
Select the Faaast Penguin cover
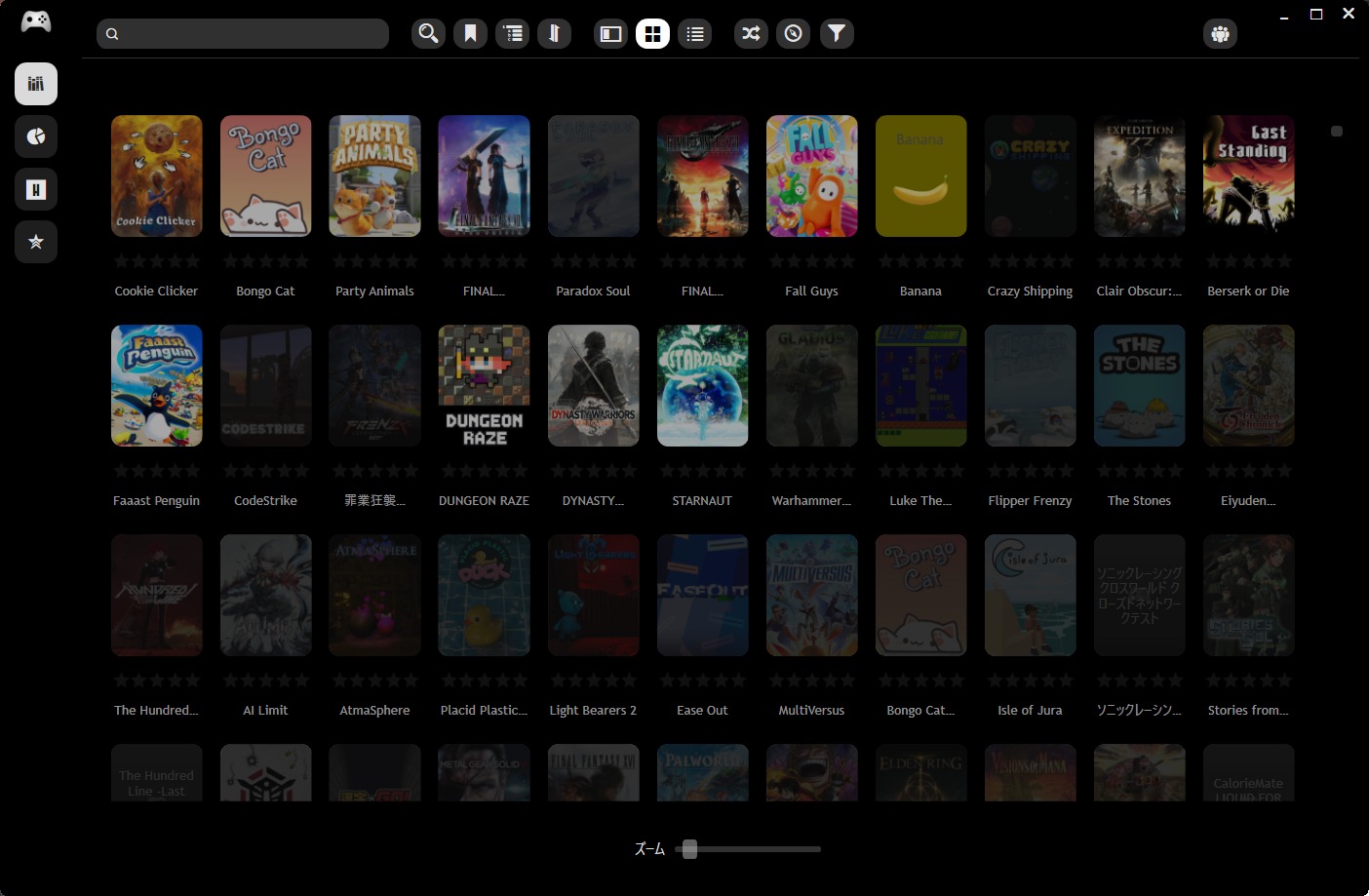pos(156,386)
